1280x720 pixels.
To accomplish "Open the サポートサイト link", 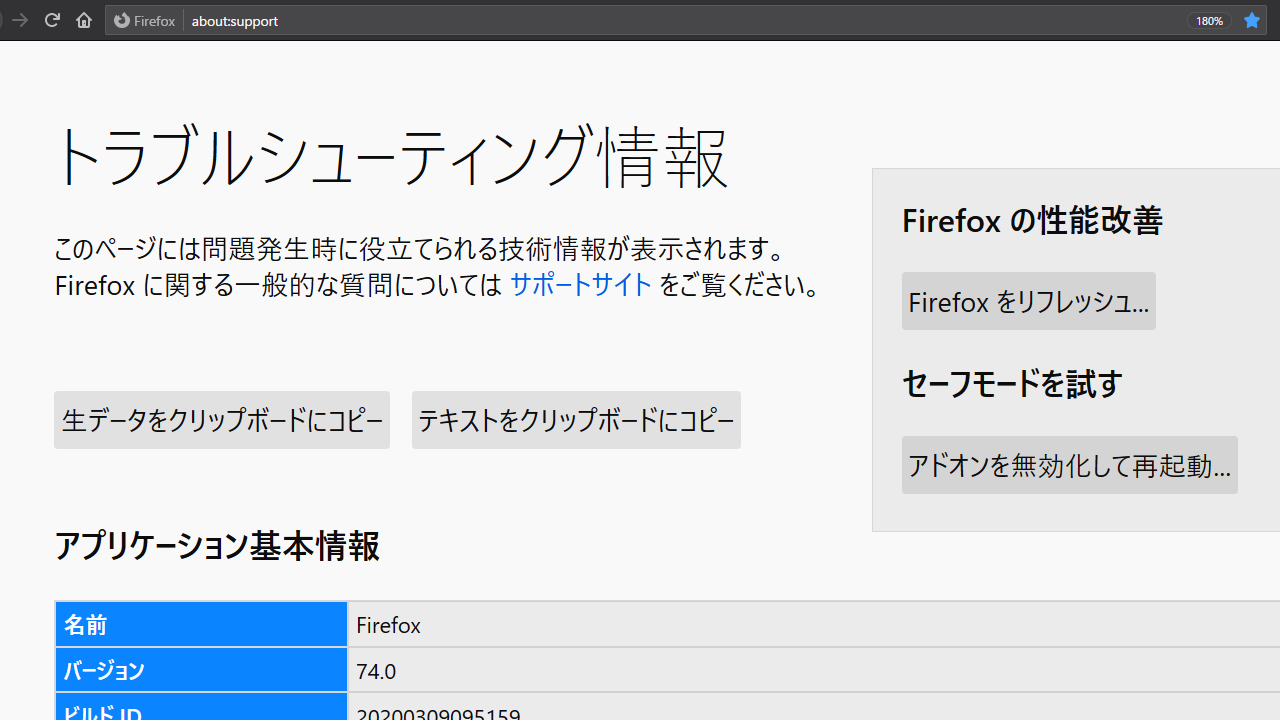I will (x=580, y=286).
